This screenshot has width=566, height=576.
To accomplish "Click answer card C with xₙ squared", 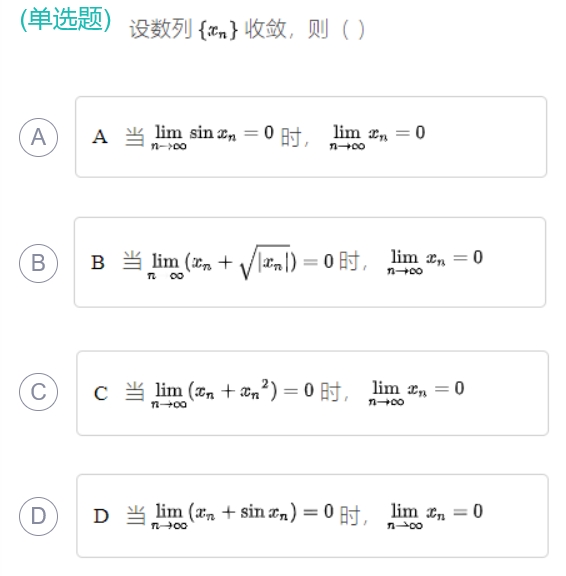I will pyautogui.click(x=312, y=393).
